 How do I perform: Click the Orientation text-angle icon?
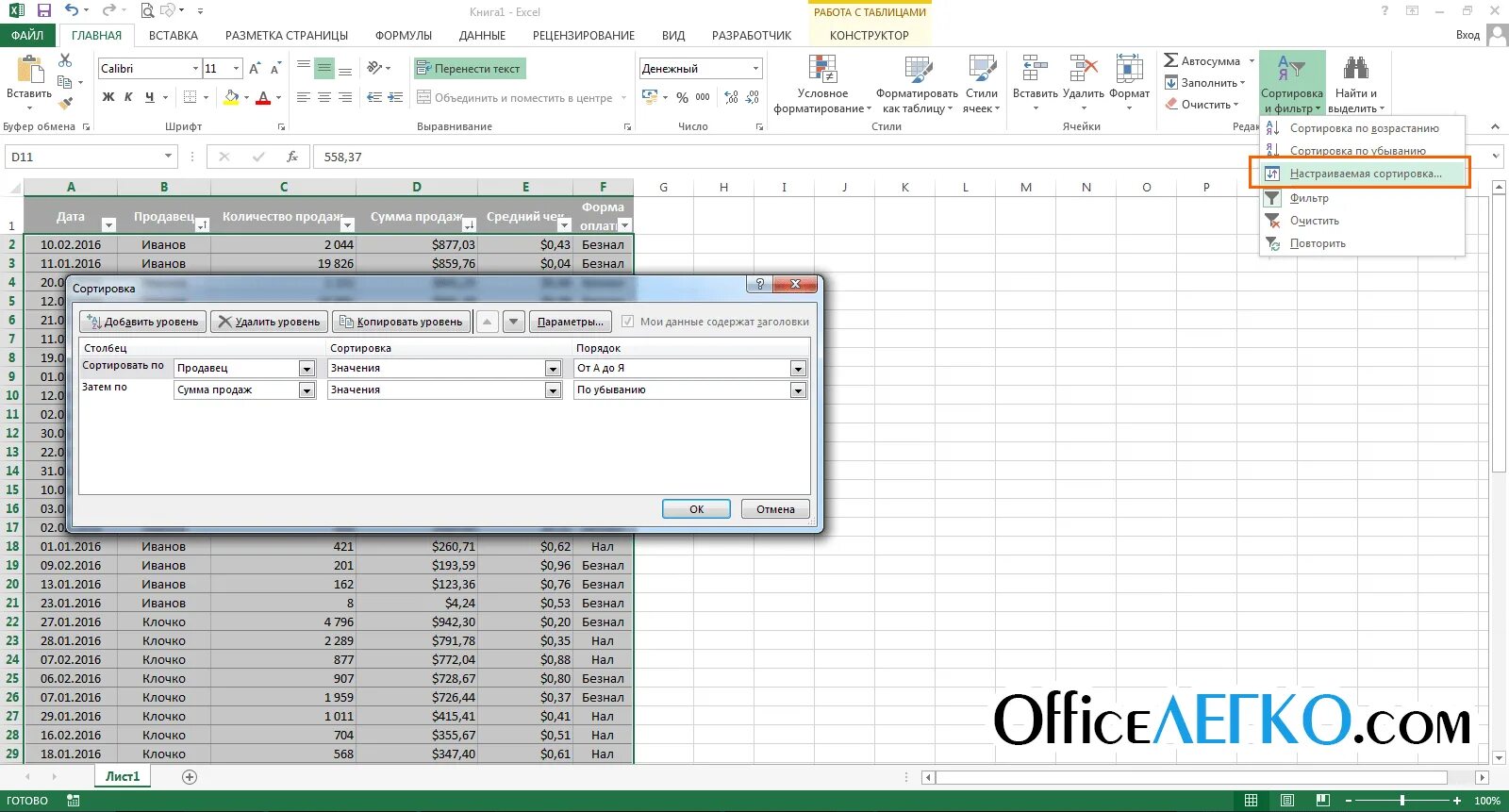point(374,69)
